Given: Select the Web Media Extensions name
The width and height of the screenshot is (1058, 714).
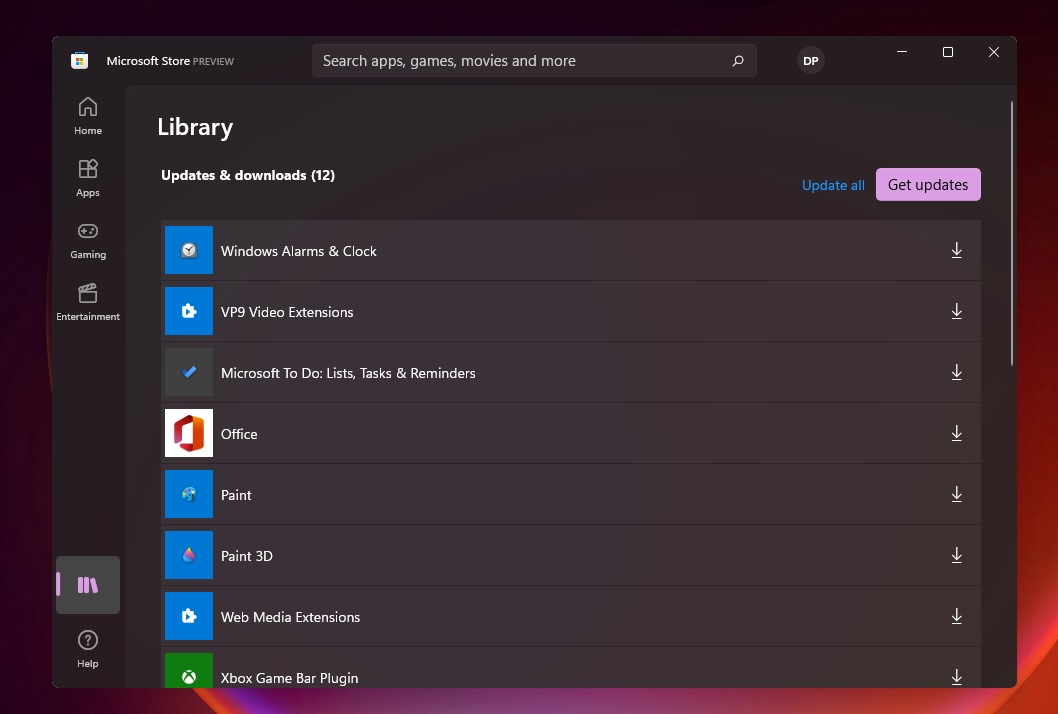Looking at the screenshot, I should (290, 617).
